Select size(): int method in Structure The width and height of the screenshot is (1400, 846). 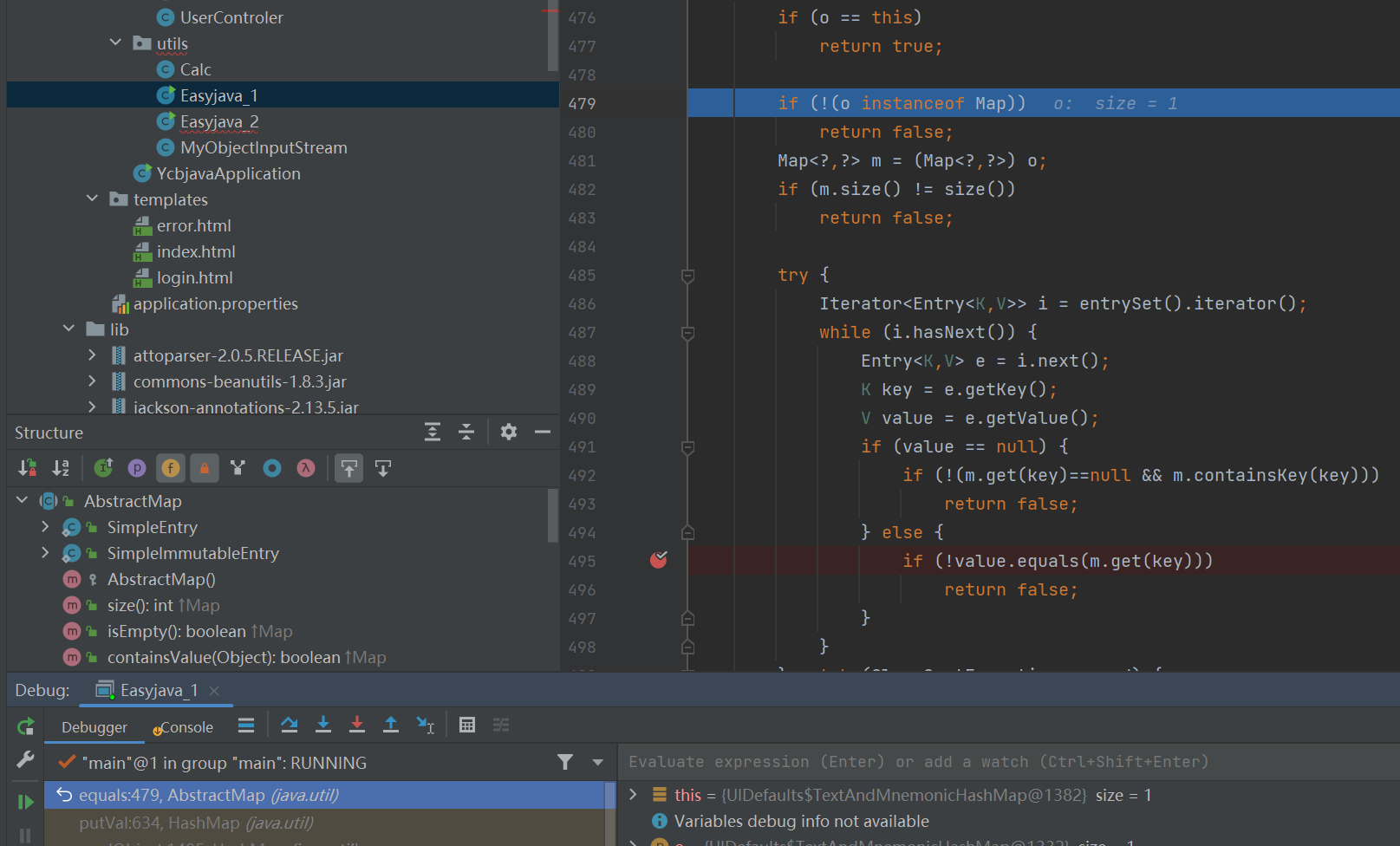point(141,605)
